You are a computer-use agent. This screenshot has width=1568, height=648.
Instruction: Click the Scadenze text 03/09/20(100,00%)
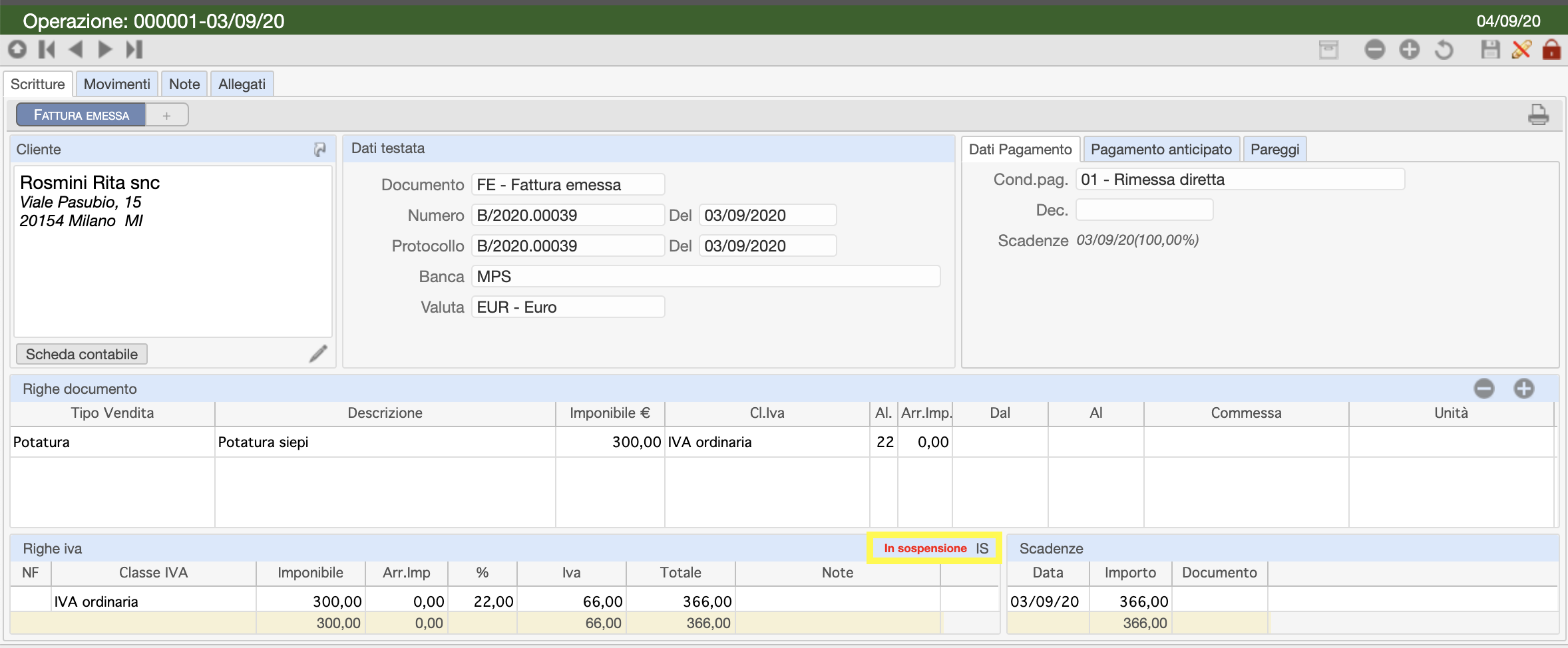pos(1137,240)
